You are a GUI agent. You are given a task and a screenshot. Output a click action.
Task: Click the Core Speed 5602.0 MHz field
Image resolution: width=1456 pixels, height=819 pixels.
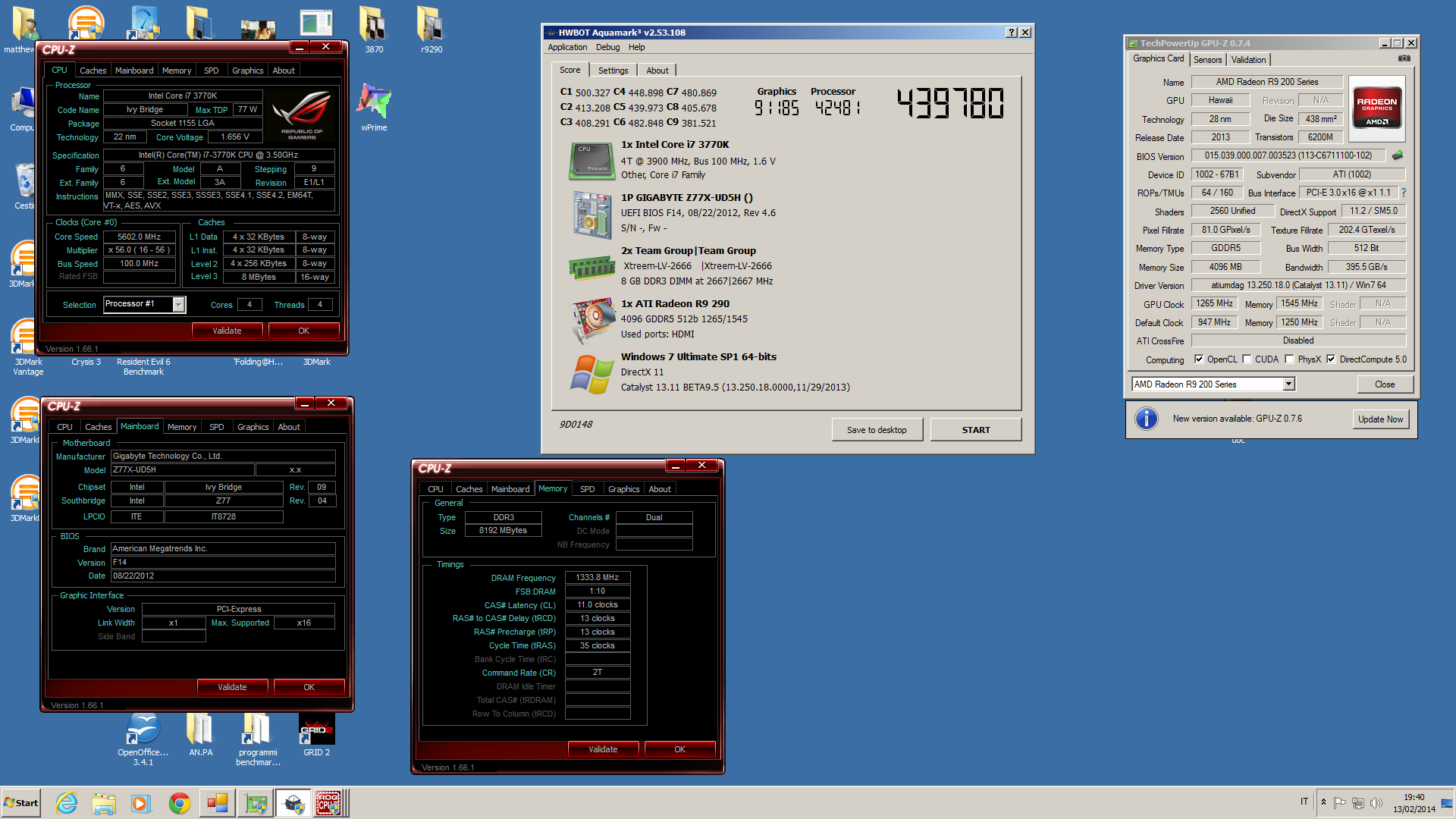pos(139,237)
